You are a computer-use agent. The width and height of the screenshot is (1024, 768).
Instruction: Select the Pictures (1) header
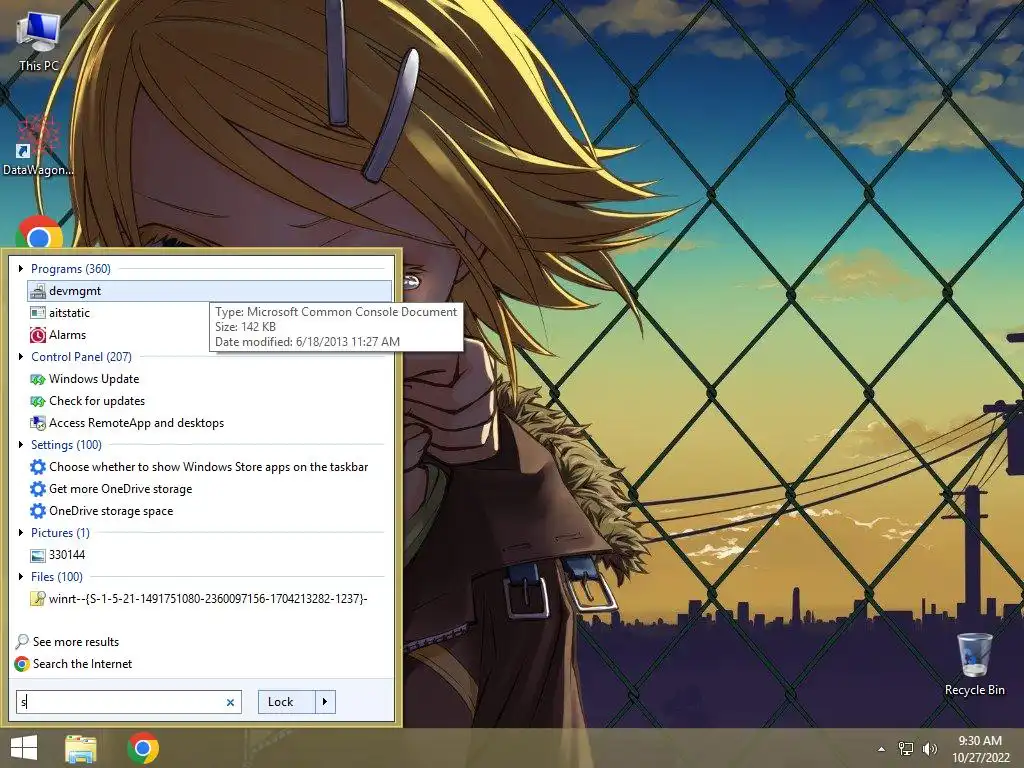click(x=60, y=533)
